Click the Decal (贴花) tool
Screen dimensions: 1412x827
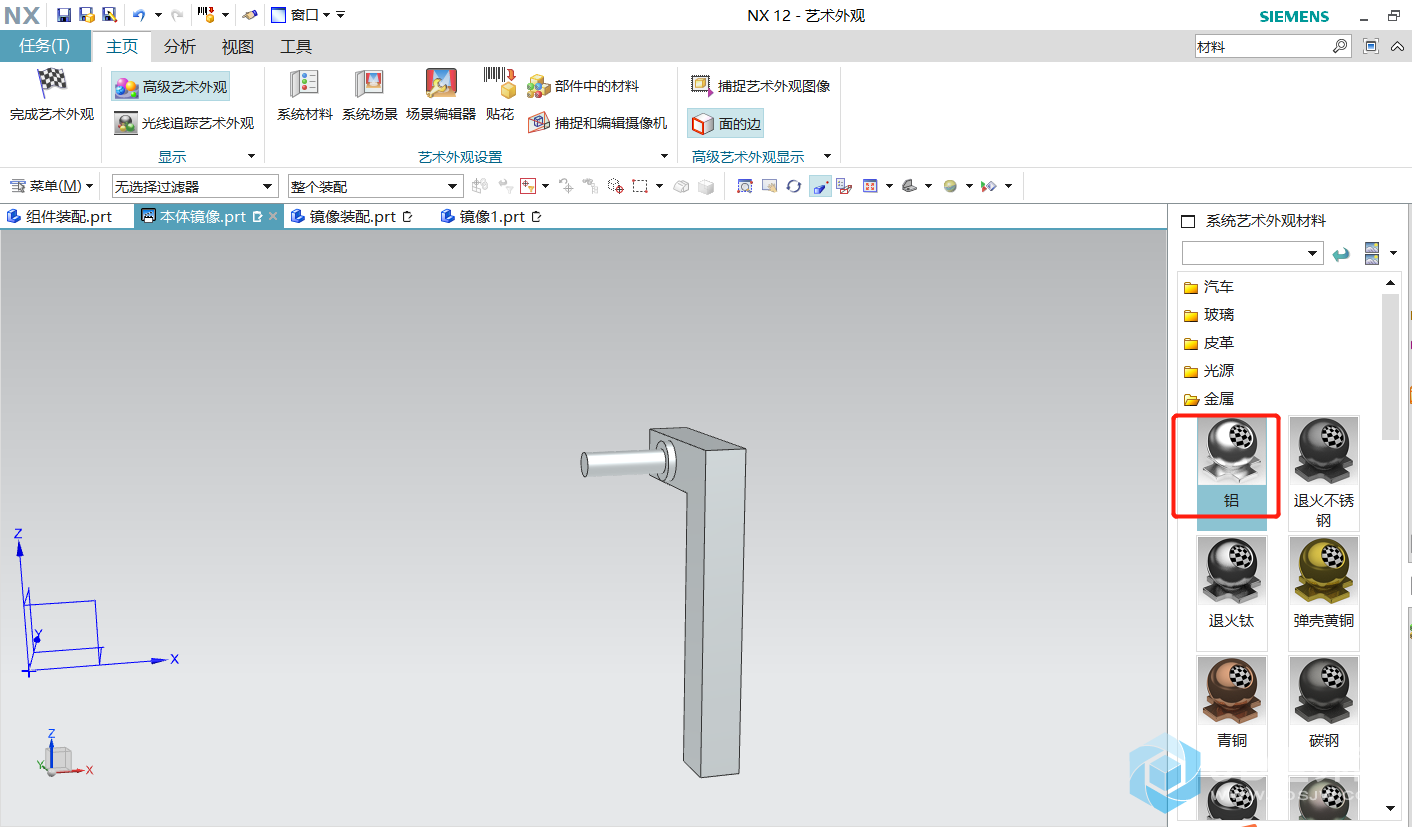499,96
